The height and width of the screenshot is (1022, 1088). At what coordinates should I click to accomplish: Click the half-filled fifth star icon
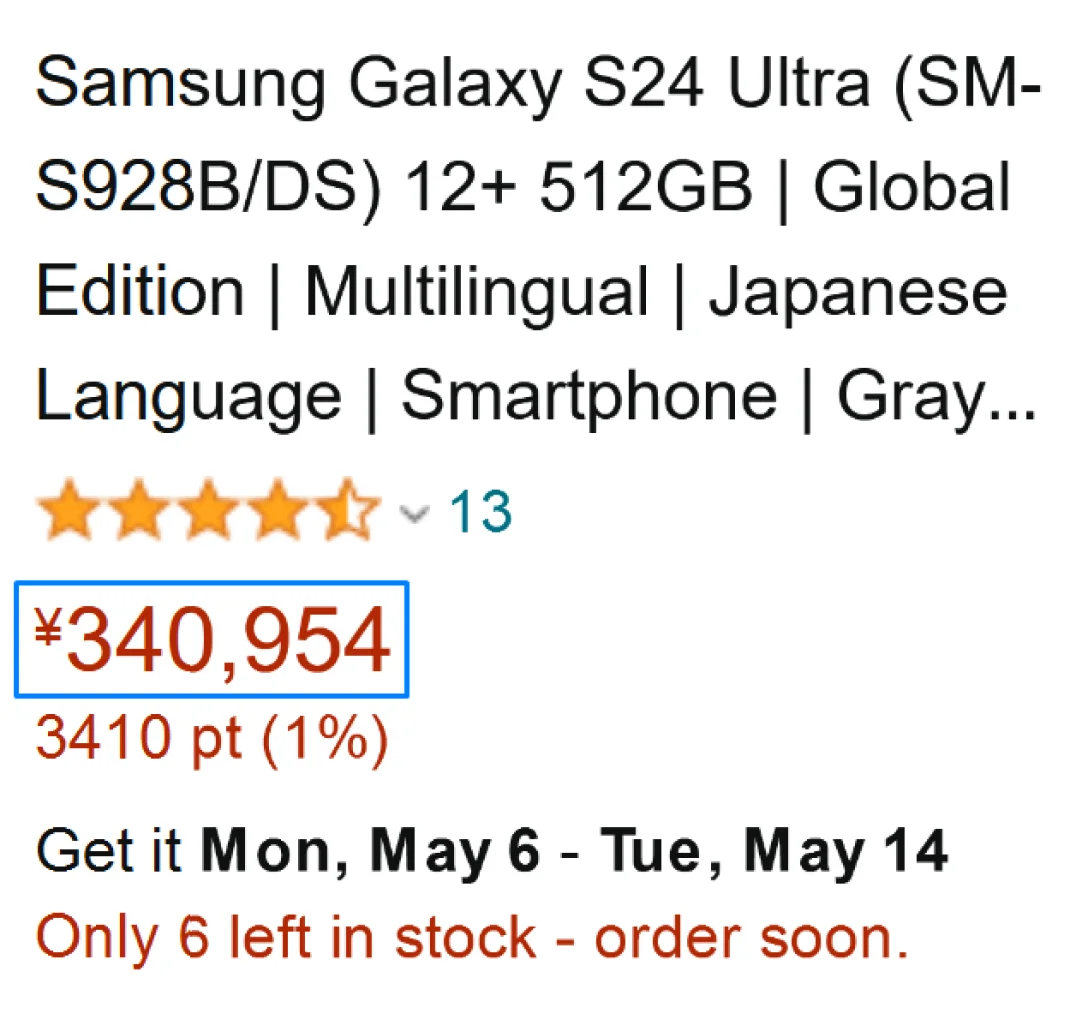pos(348,510)
